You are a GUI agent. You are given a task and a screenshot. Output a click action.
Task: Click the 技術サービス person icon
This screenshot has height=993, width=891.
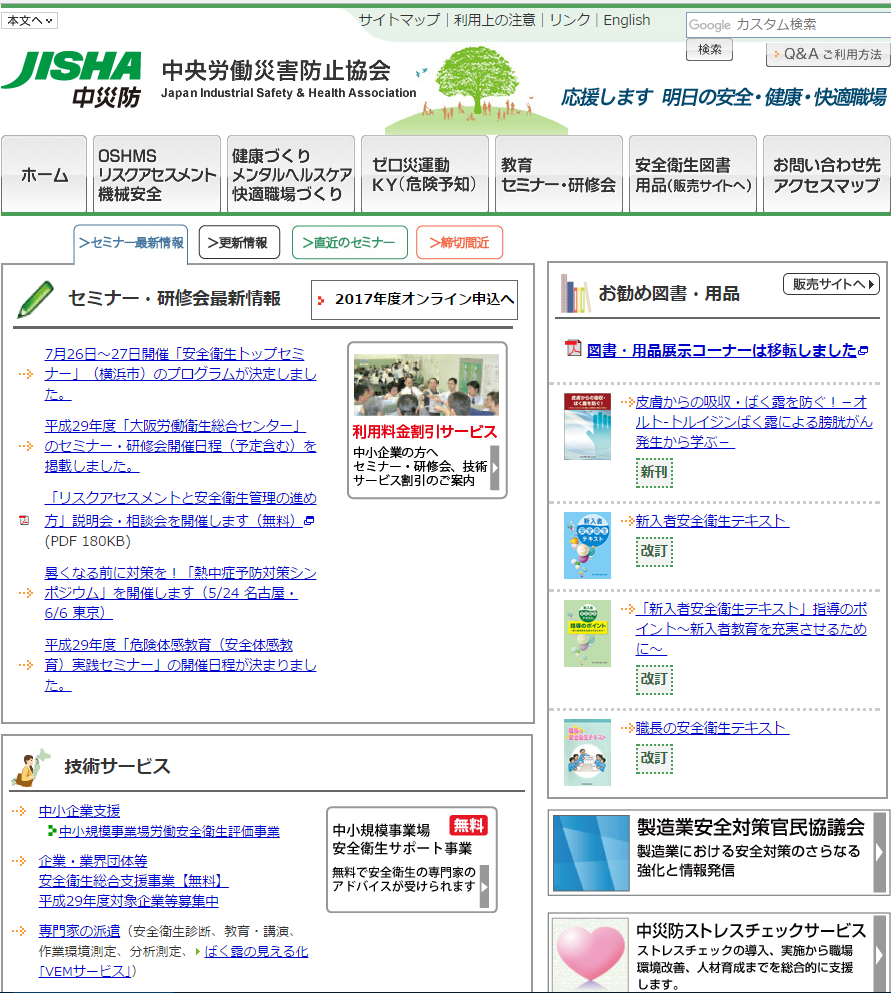(x=31, y=766)
